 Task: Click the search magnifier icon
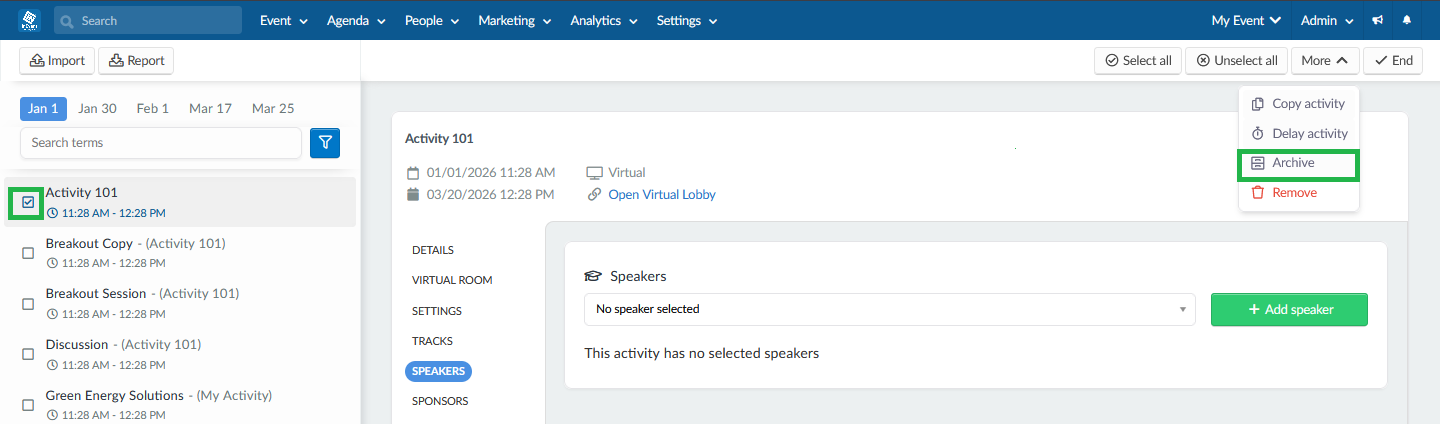(x=68, y=21)
